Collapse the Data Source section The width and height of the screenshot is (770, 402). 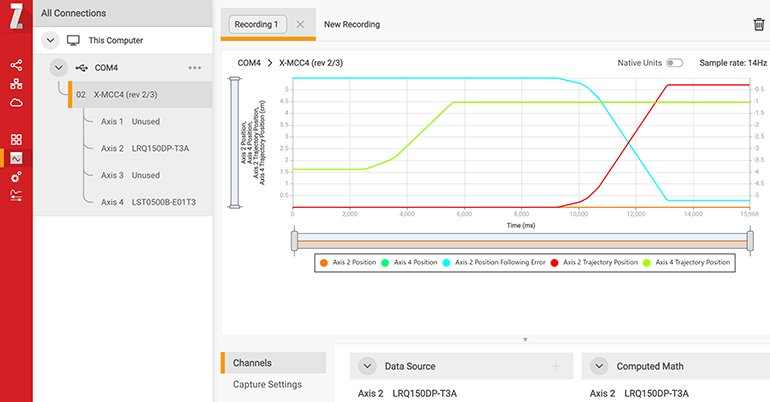366,367
